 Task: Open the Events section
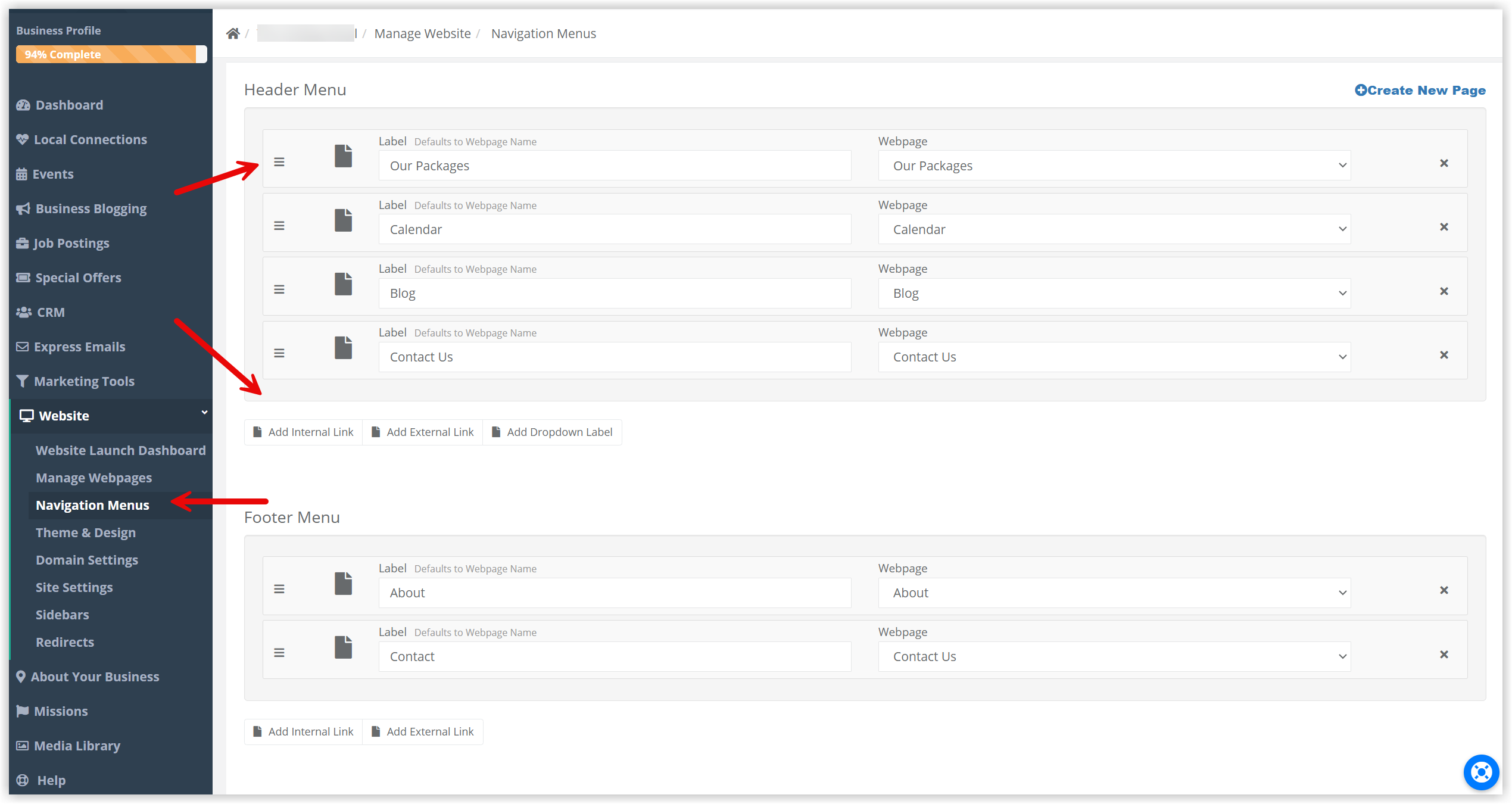click(x=53, y=174)
